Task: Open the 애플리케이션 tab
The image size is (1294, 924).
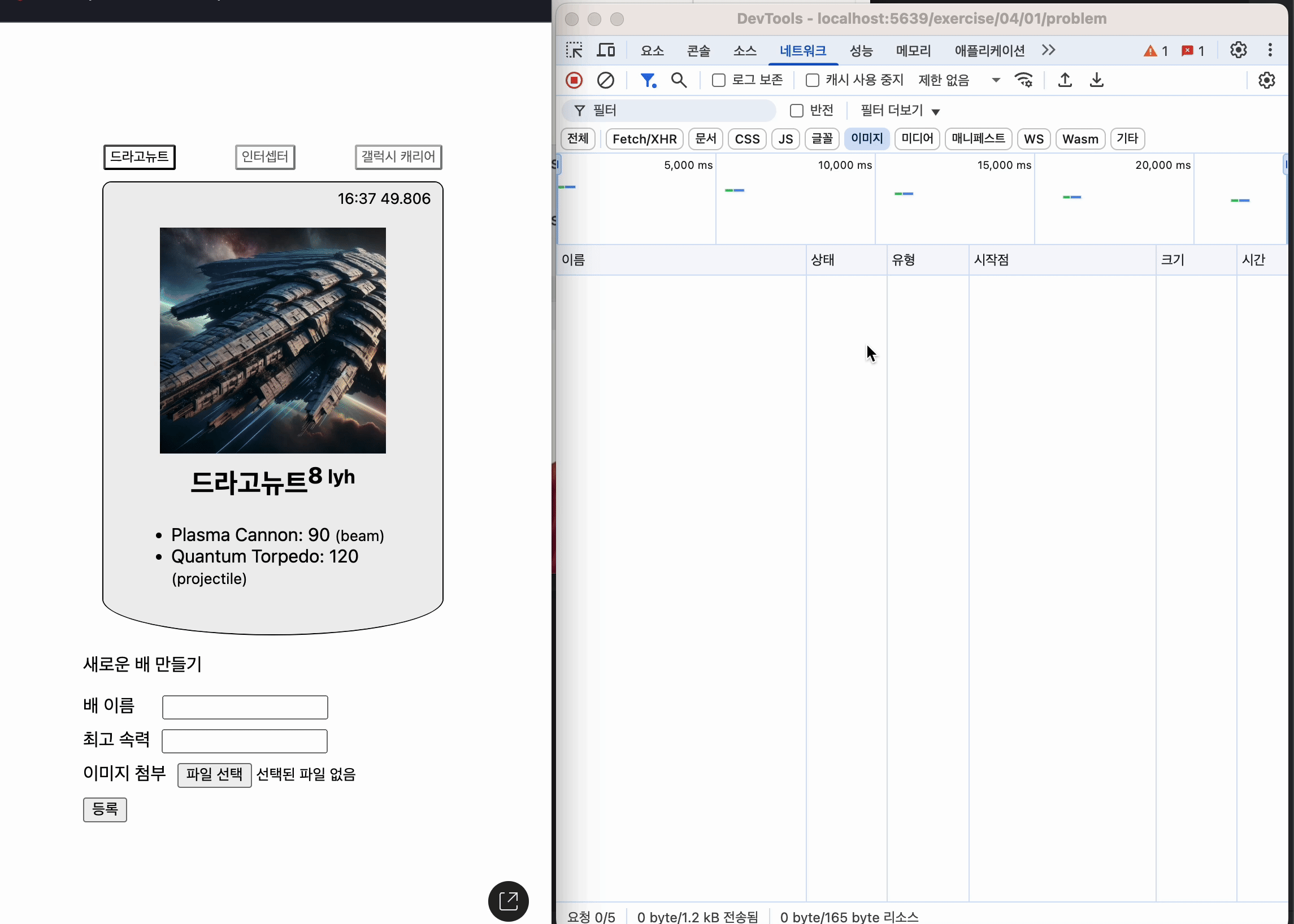Action: click(x=989, y=51)
